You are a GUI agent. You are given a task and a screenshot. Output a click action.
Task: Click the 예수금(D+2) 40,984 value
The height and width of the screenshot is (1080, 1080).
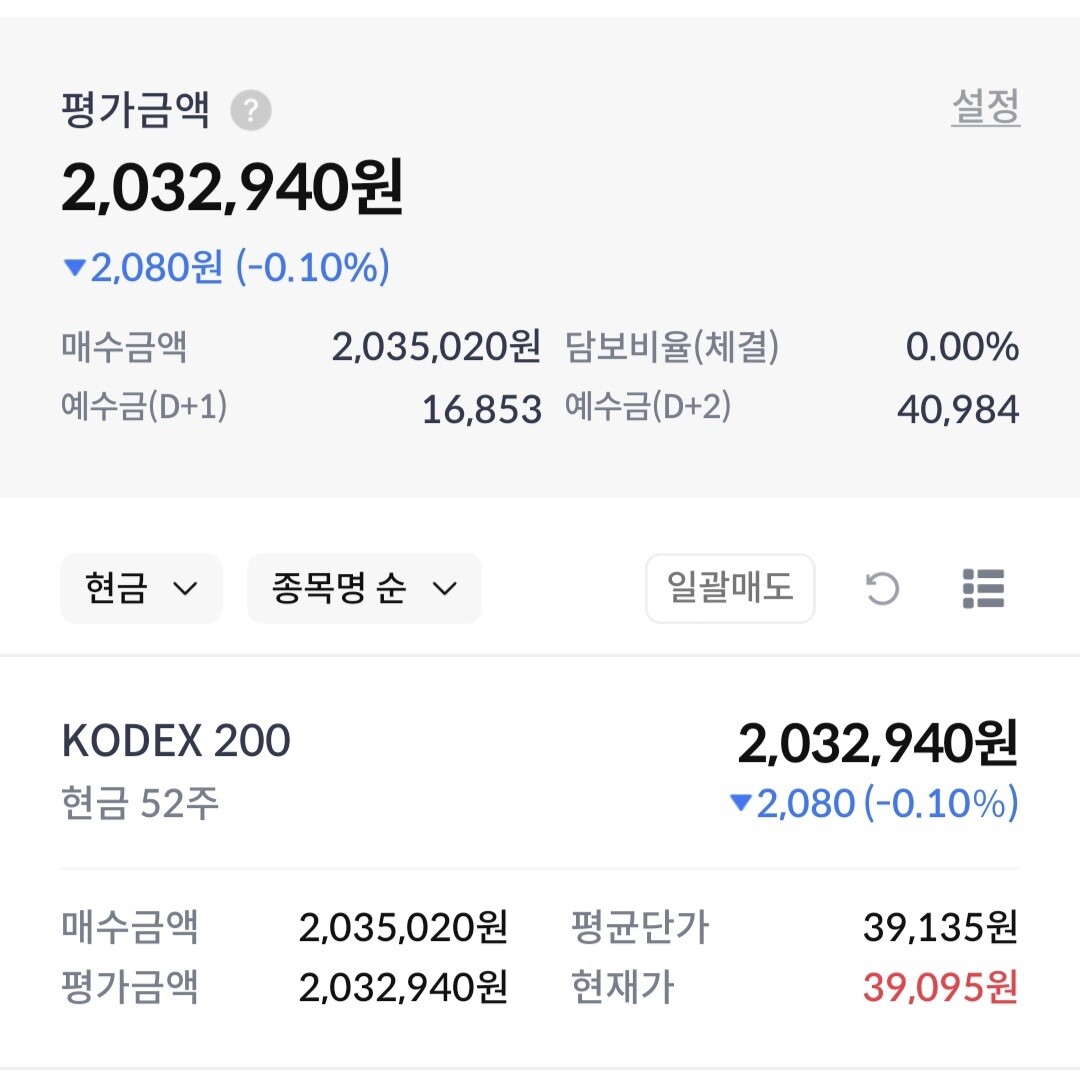click(958, 409)
